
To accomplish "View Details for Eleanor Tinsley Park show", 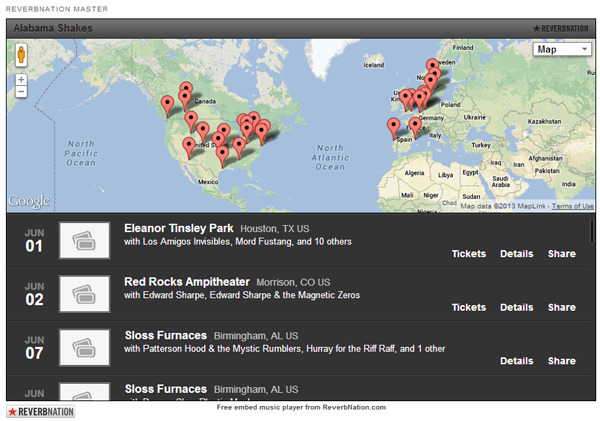I will pyautogui.click(x=516, y=254).
